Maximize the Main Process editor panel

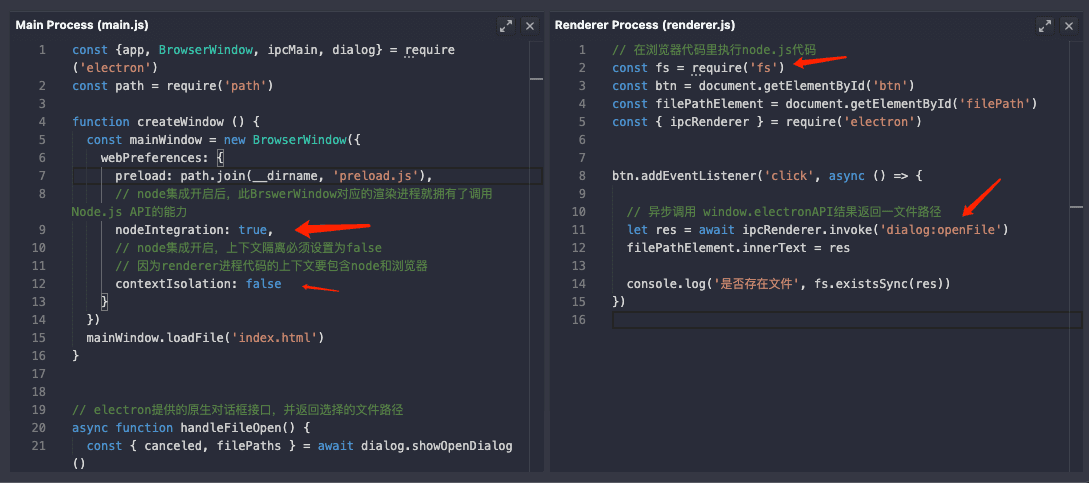tap(505, 25)
